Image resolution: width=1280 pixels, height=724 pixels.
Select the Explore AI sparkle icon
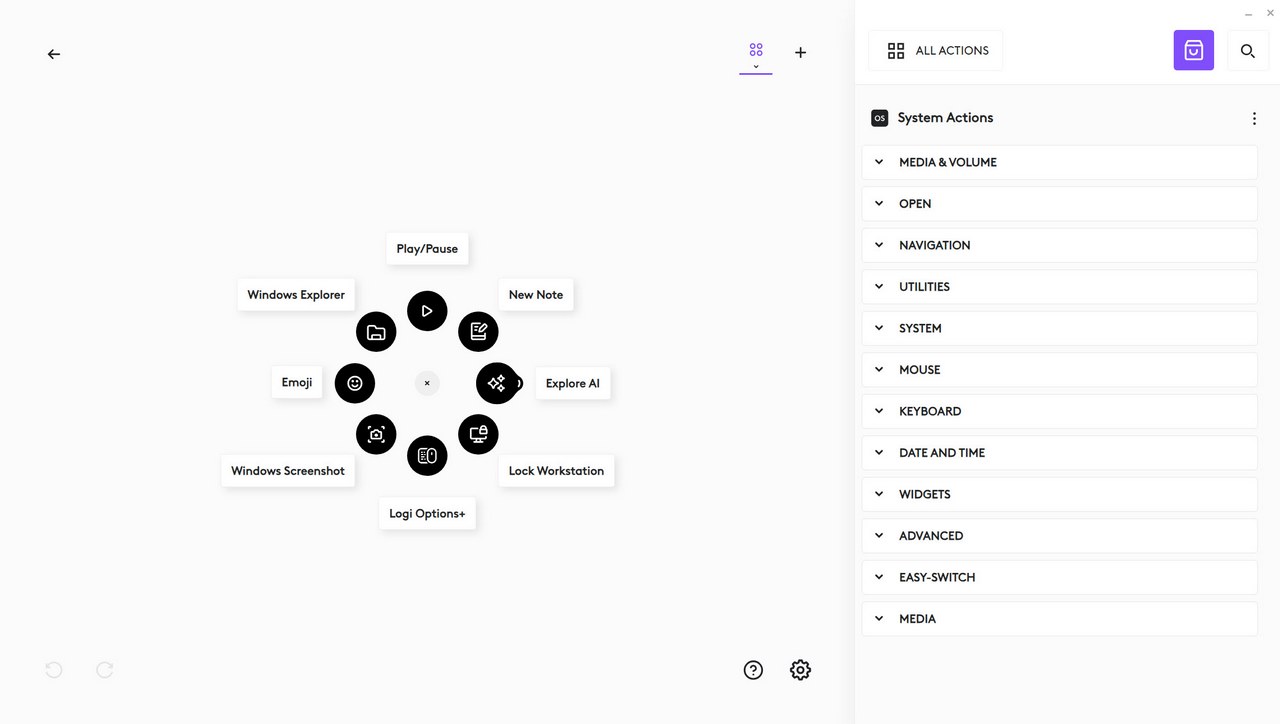(x=497, y=383)
